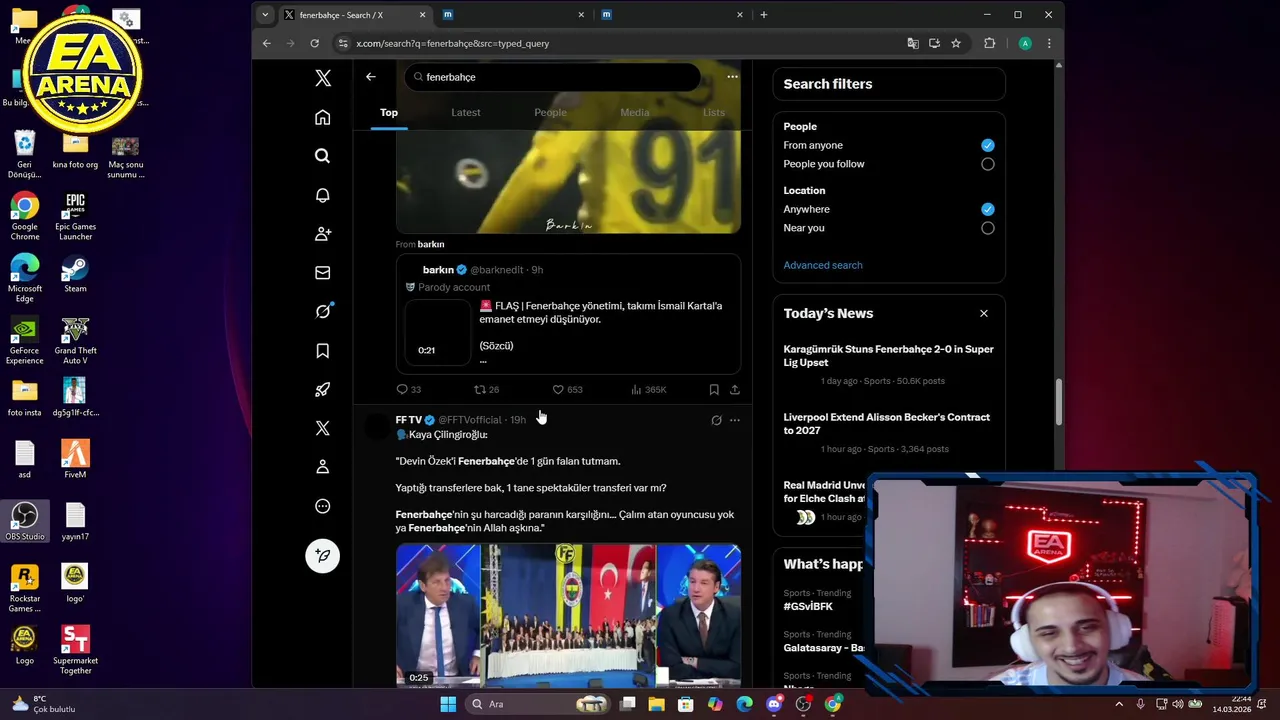Open Chrome tab search dropdown arrow
The height and width of the screenshot is (720, 1280).
pos(265,15)
